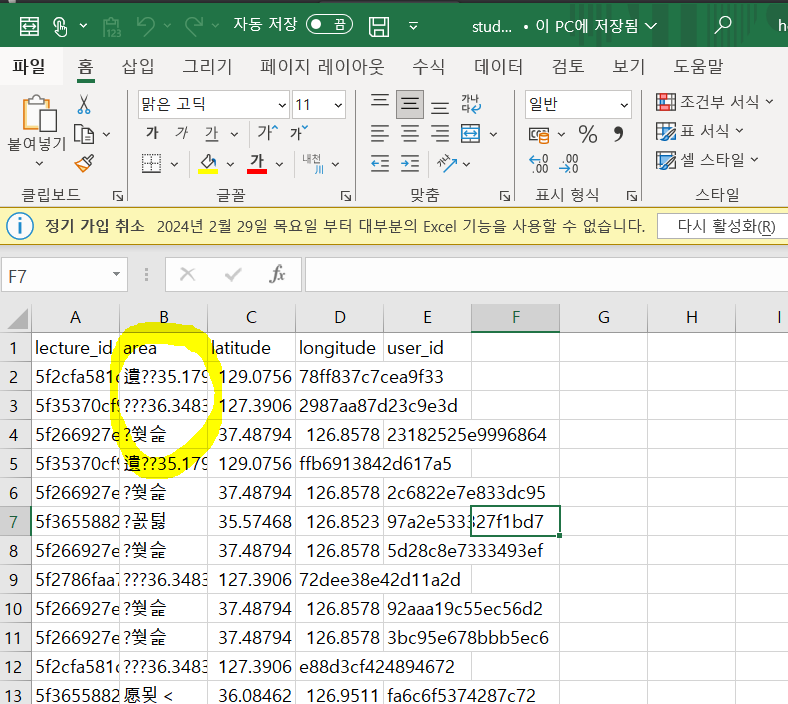Switch to 페이지 레이아웃 tab
788x704 pixels.
pyautogui.click(x=322, y=66)
